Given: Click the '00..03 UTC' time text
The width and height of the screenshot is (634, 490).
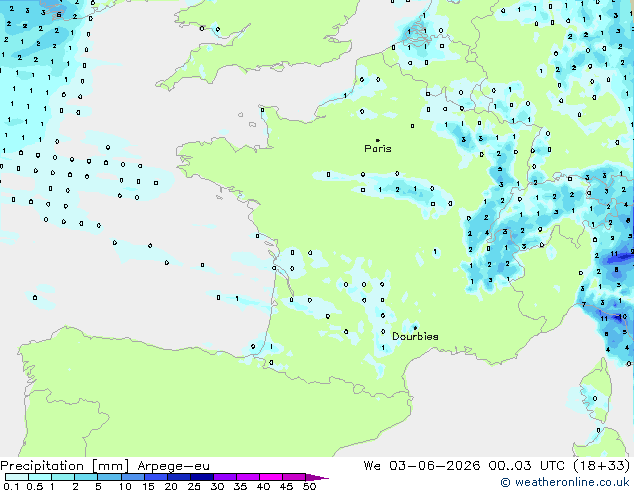Looking at the screenshot, I should point(526,466).
